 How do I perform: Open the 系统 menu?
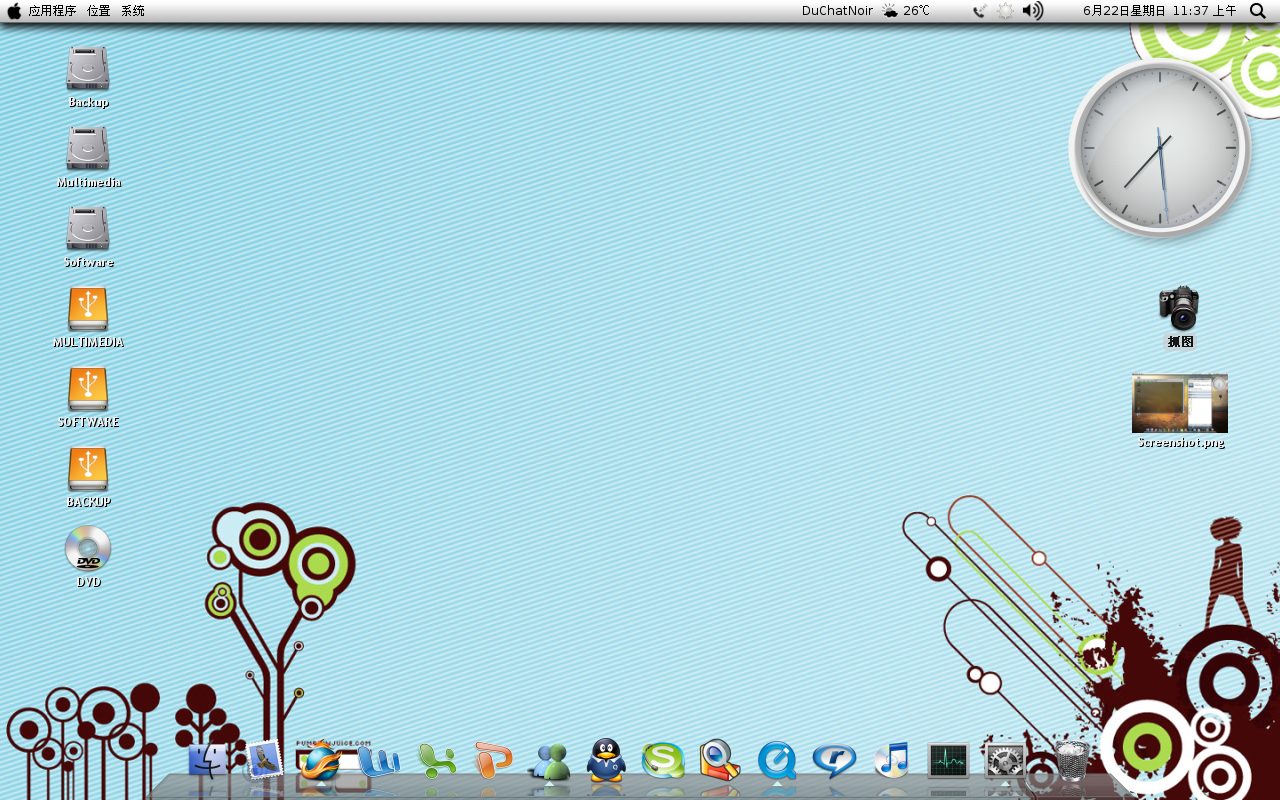click(133, 10)
